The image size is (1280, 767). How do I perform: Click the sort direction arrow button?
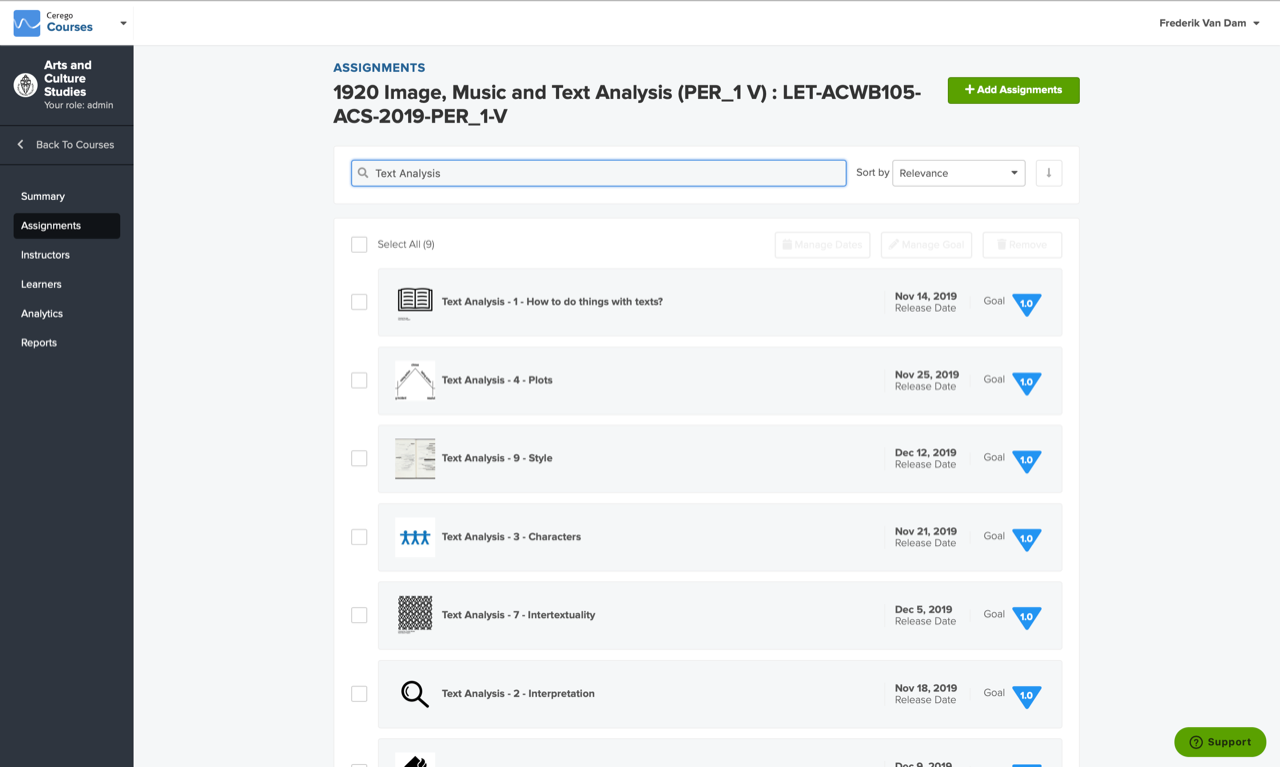click(x=1048, y=173)
